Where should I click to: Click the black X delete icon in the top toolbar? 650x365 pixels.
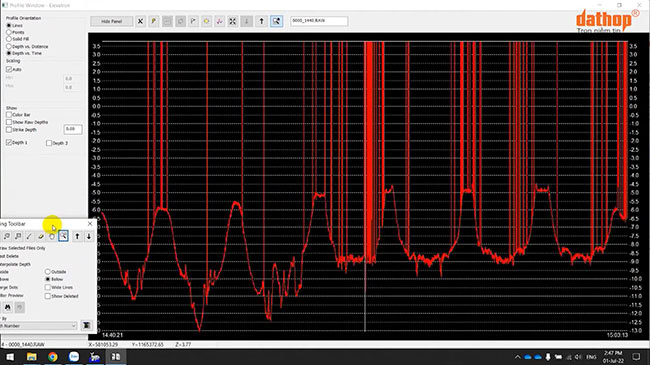click(x=141, y=21)
